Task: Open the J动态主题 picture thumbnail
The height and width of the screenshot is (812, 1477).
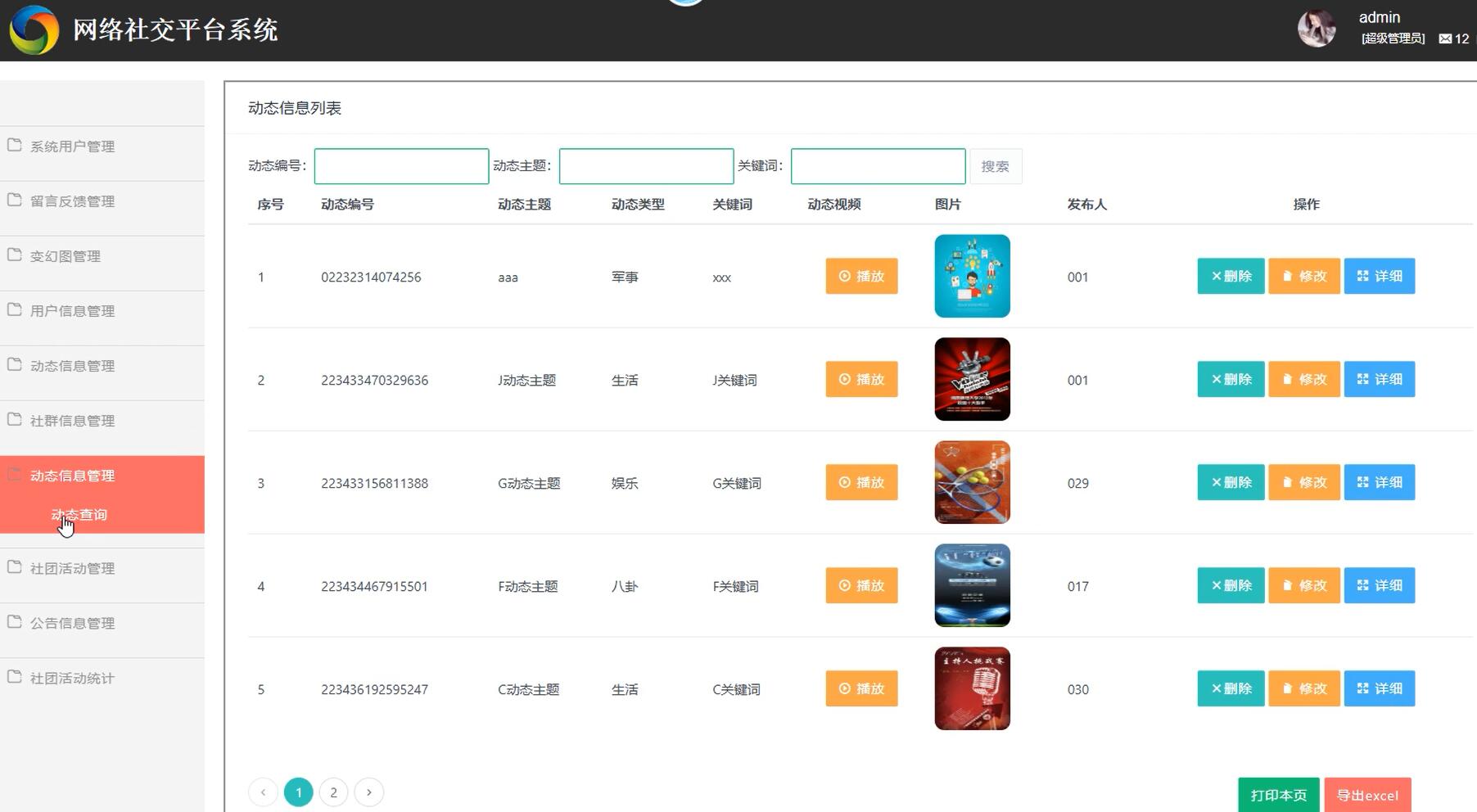Action: pos(971,379)
